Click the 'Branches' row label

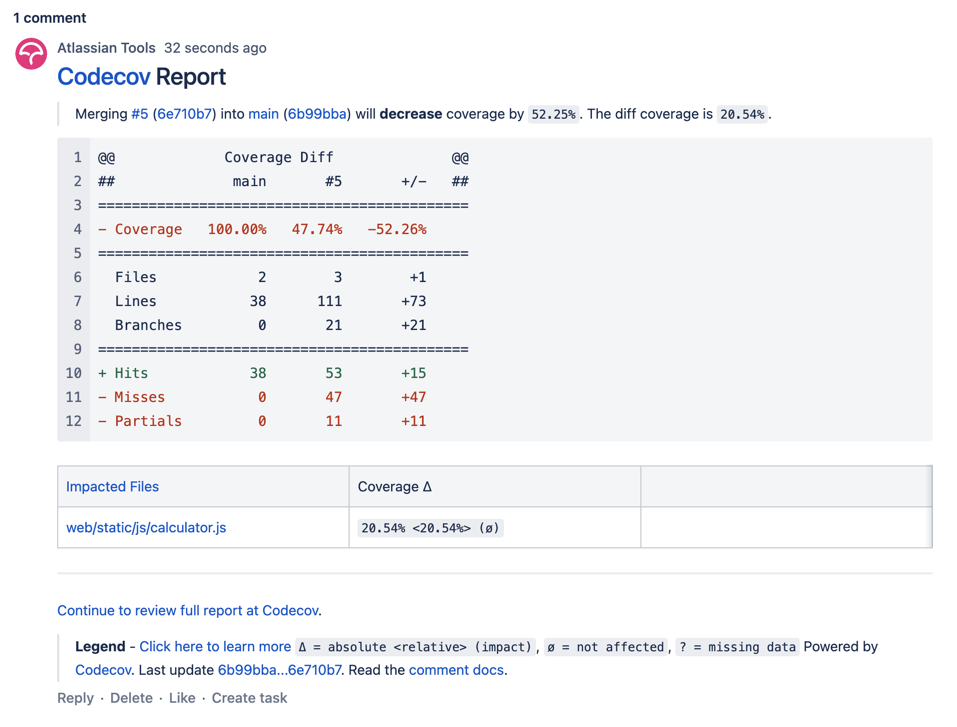(148, 325)
